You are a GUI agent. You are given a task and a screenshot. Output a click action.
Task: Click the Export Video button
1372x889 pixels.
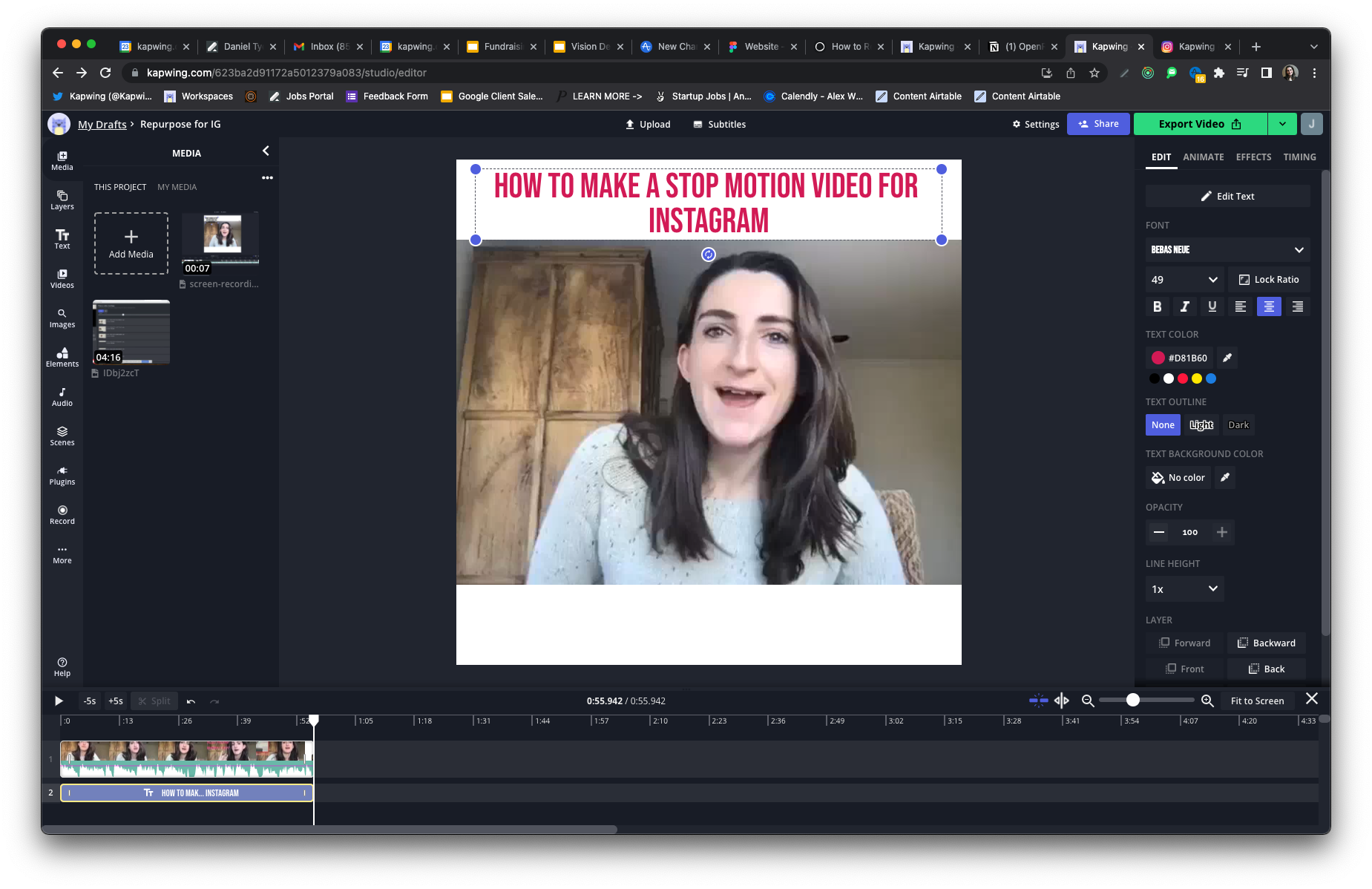pos(1199,124)
